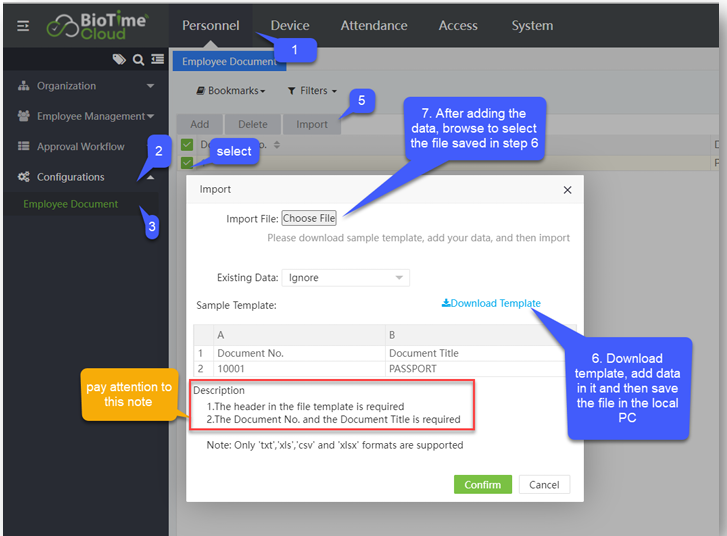Image resolution: width=727 pixels, height=536 pixels.
Task: Switch to the Device tab
Action: point(290,25)
